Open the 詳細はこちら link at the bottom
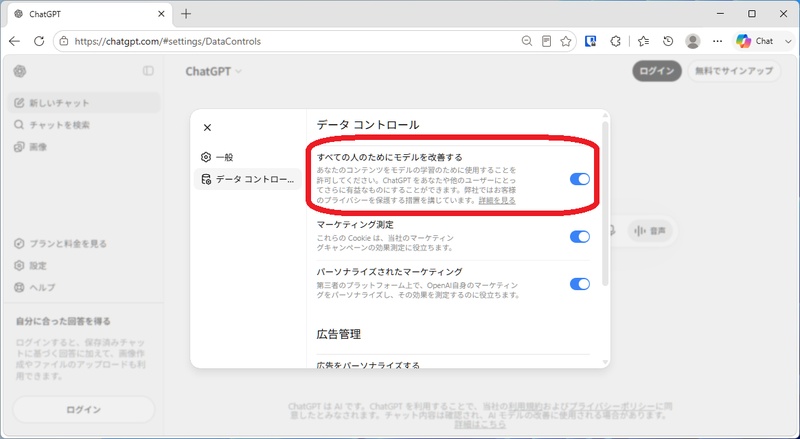This screenshot has width=800, height=439. tap(480, 424)
